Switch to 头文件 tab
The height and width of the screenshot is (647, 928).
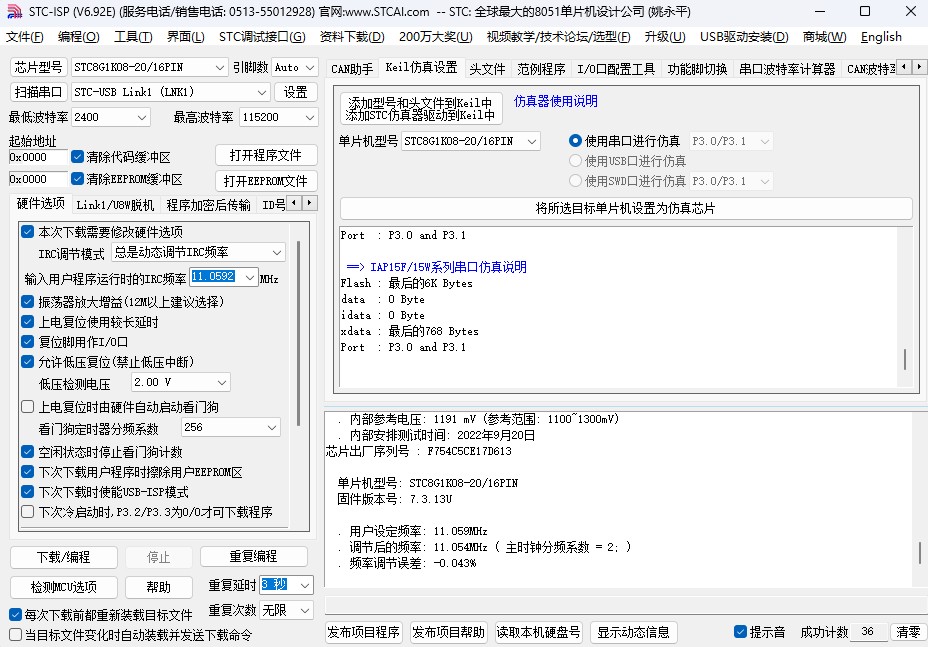point(487,69)
